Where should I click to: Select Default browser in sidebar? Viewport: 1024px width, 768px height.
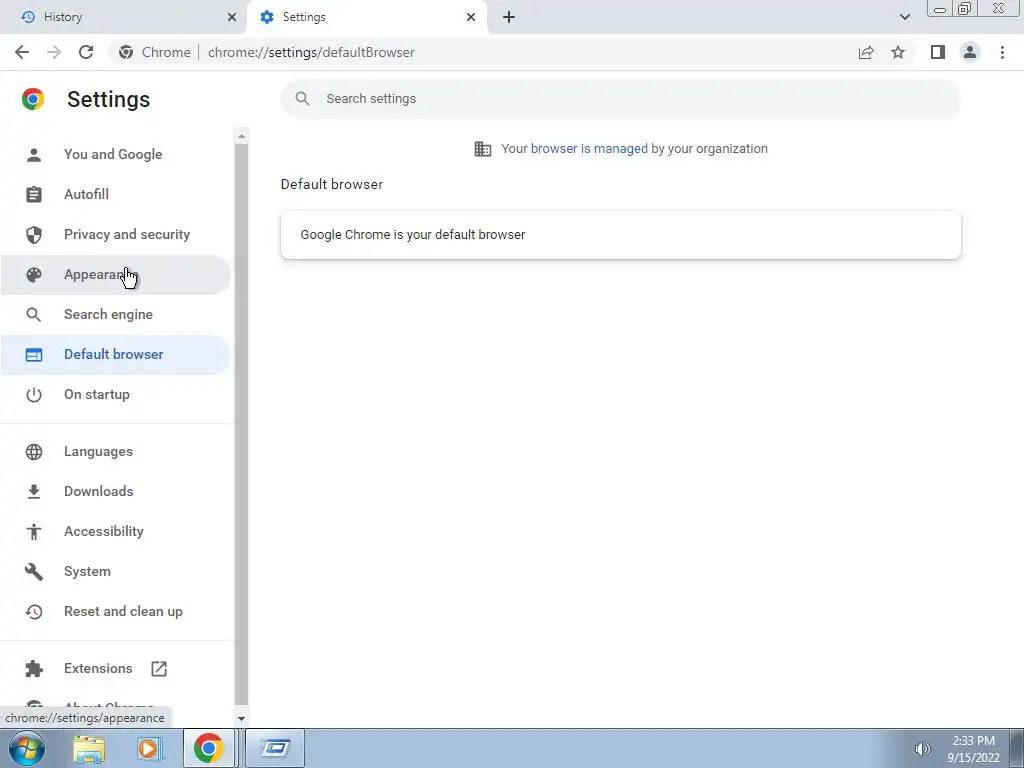(x=116, y=355)
